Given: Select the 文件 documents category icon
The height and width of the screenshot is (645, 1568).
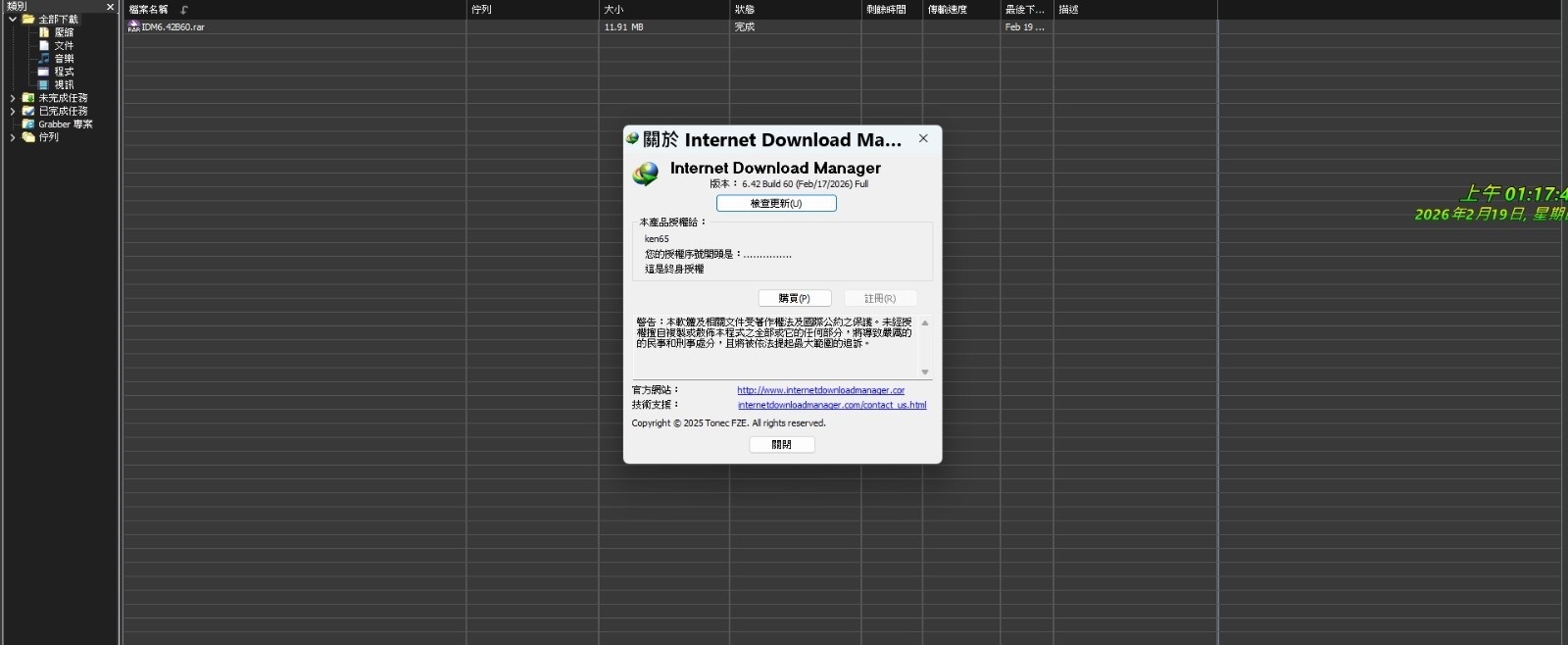Looking at the screenshot, I should click(x=44, y=45).
